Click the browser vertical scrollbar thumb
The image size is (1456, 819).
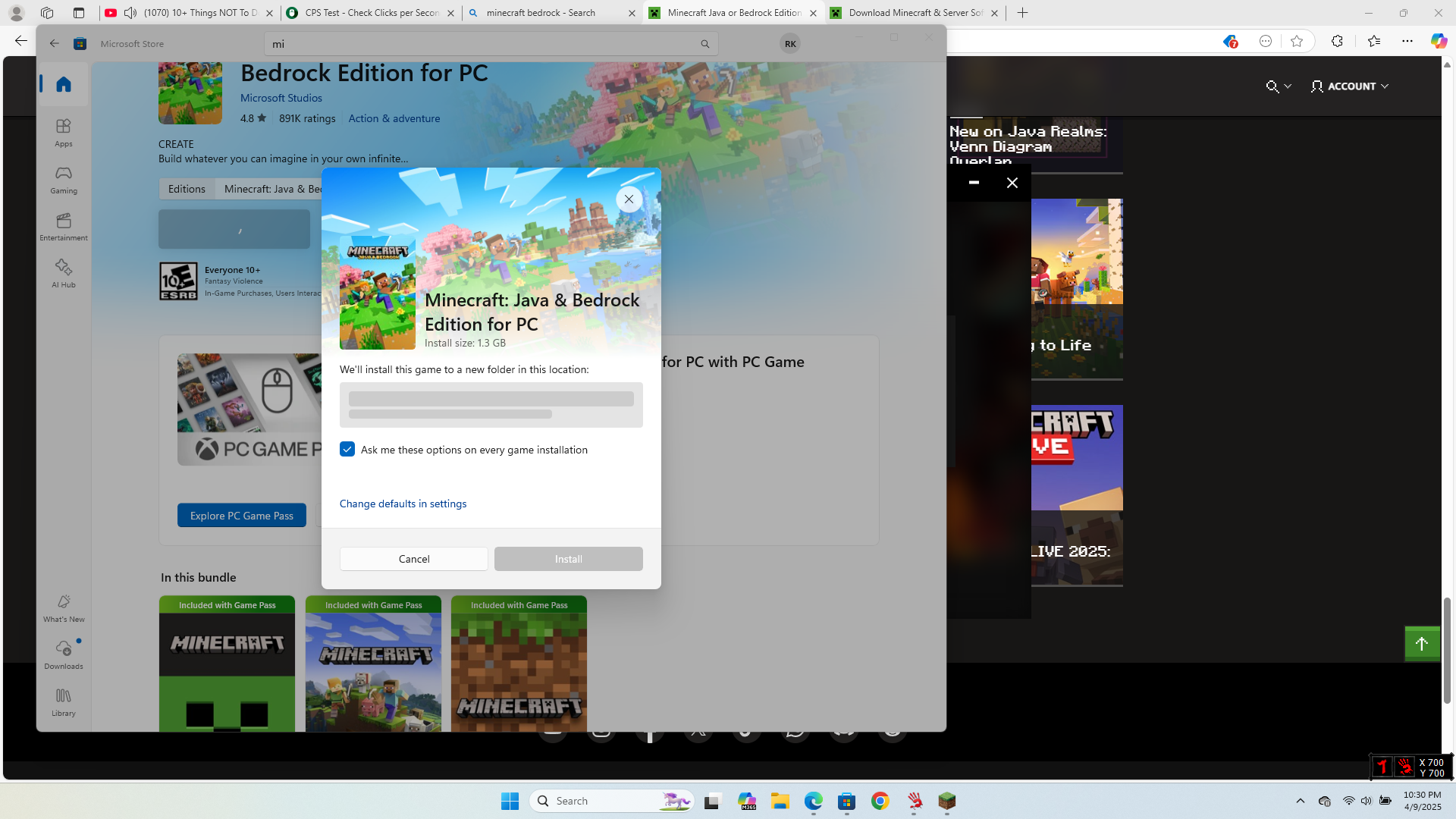[x=1447, y=649]
